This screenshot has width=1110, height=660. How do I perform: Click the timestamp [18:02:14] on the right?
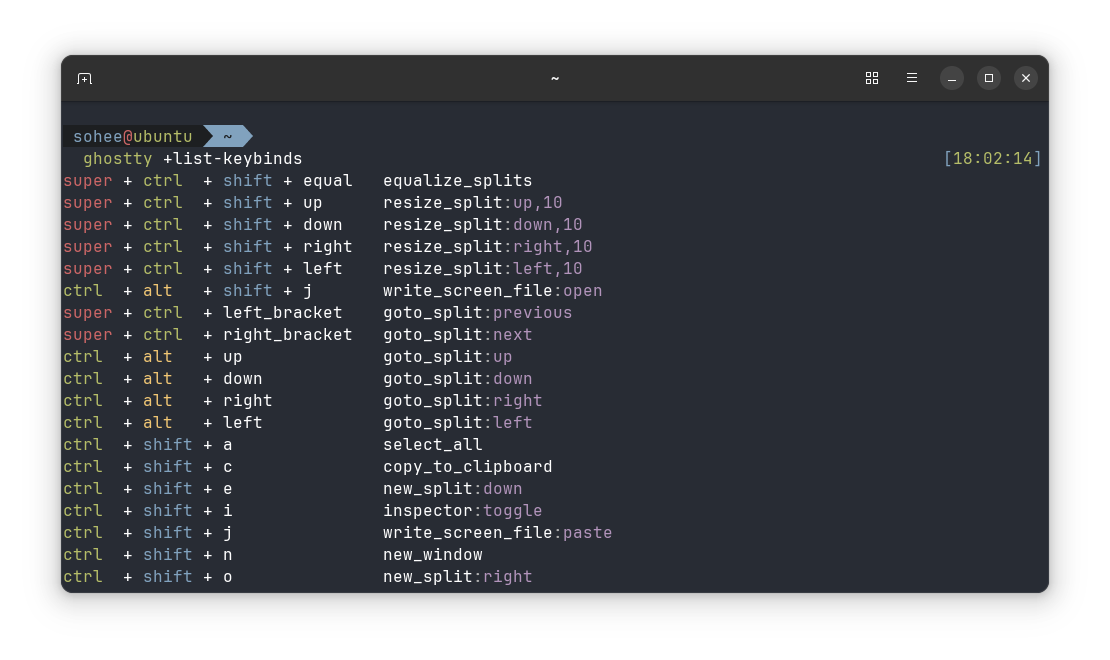tap(990, 158)
